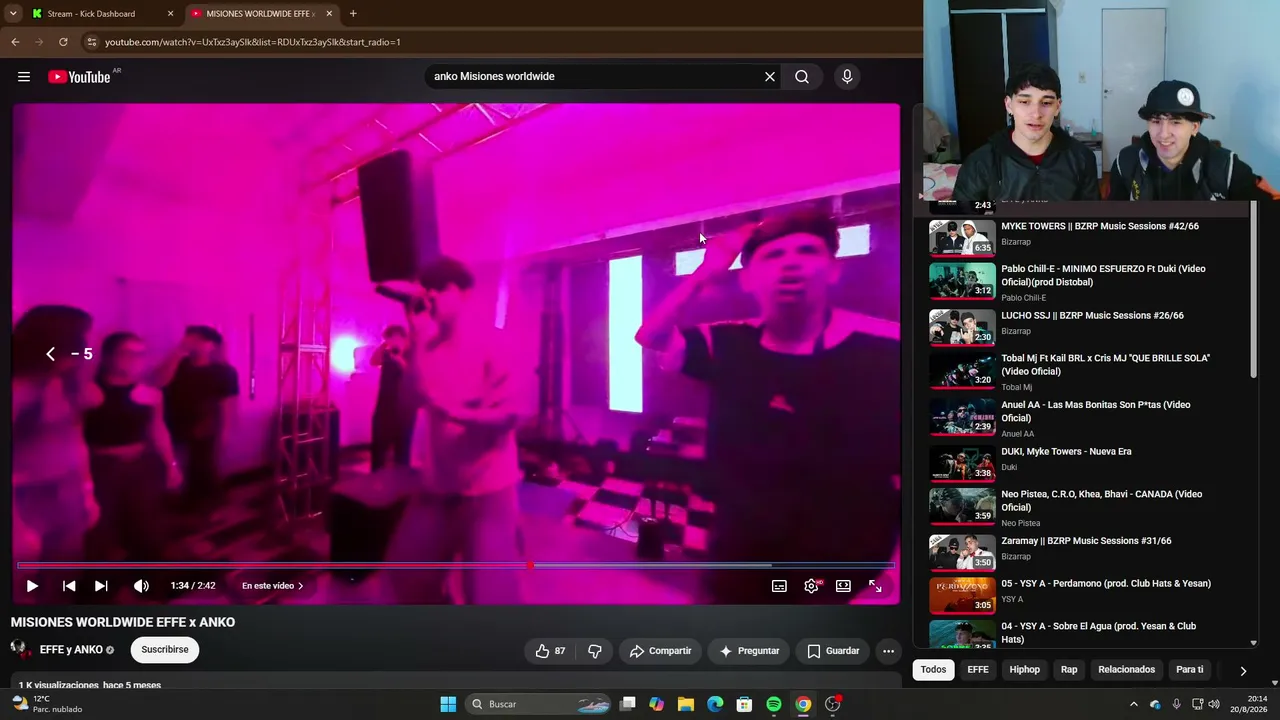Image resolution: width=1280 pixels, height=720 pixels.
Task: Mute the video player volume
Action: point(141,586)
